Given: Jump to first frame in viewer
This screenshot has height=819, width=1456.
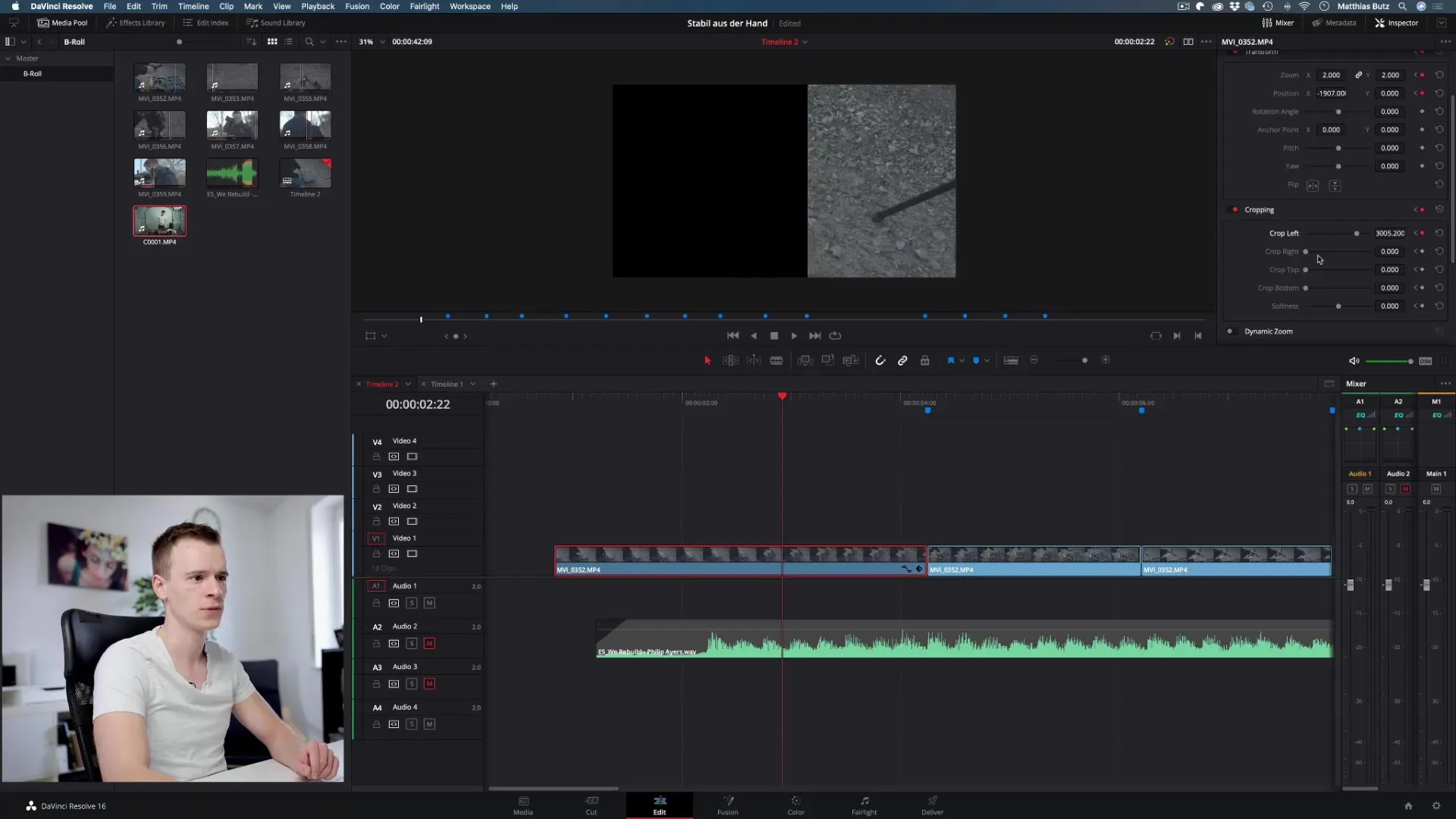Looking at the screenshot, I should click(733, 336).
